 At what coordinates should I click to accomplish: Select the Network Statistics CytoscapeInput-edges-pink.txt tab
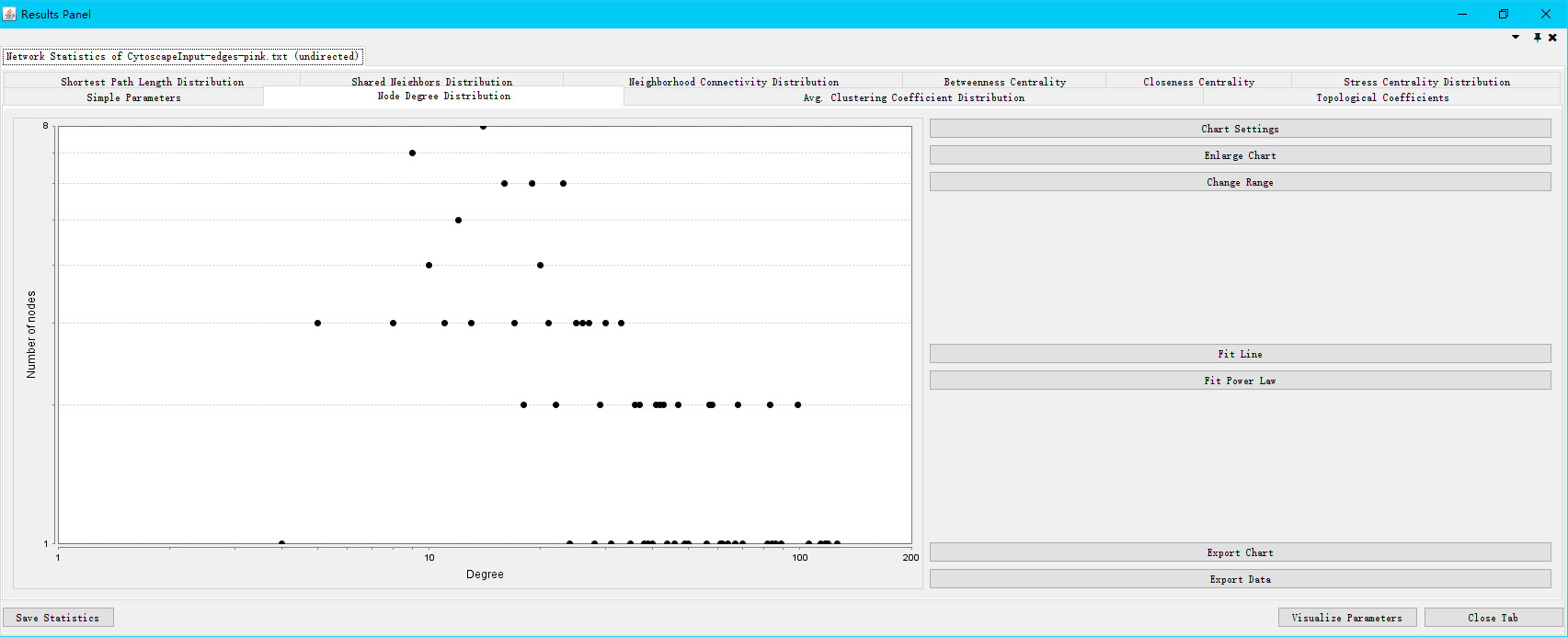(x=182, y=56)
